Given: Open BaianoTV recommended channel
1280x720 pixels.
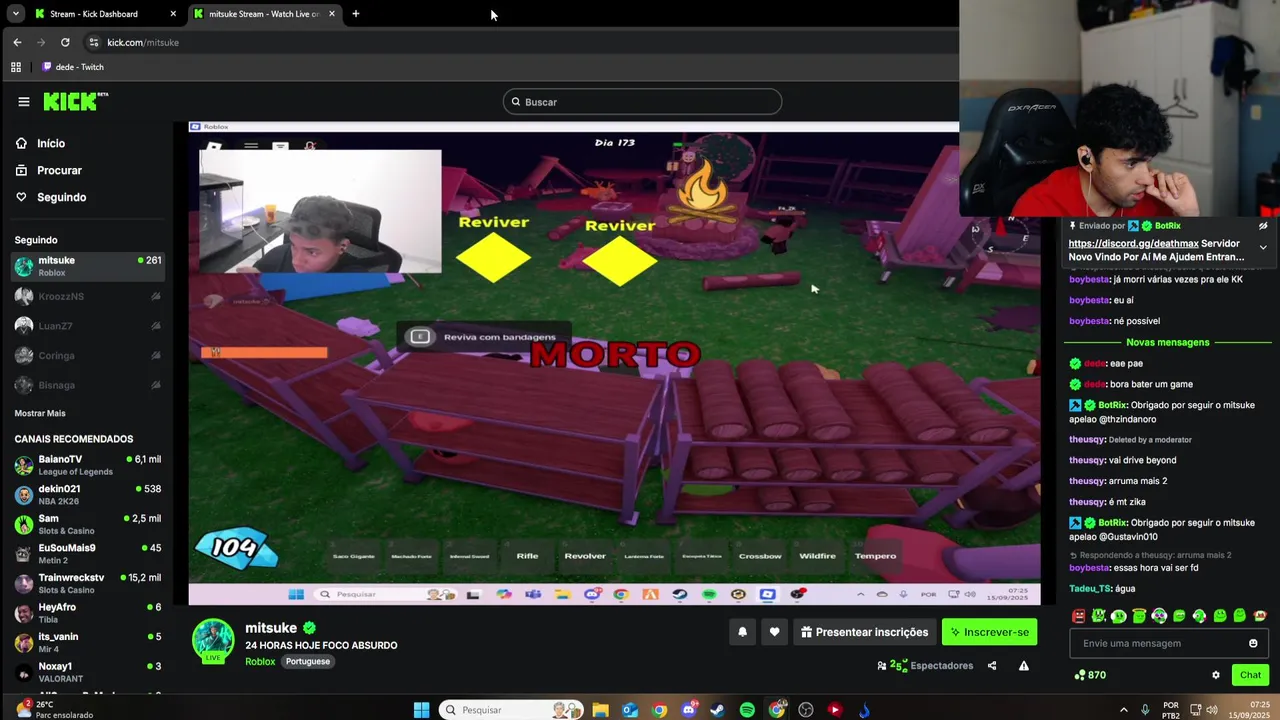Looking at the screenshot, I should 88,465.
